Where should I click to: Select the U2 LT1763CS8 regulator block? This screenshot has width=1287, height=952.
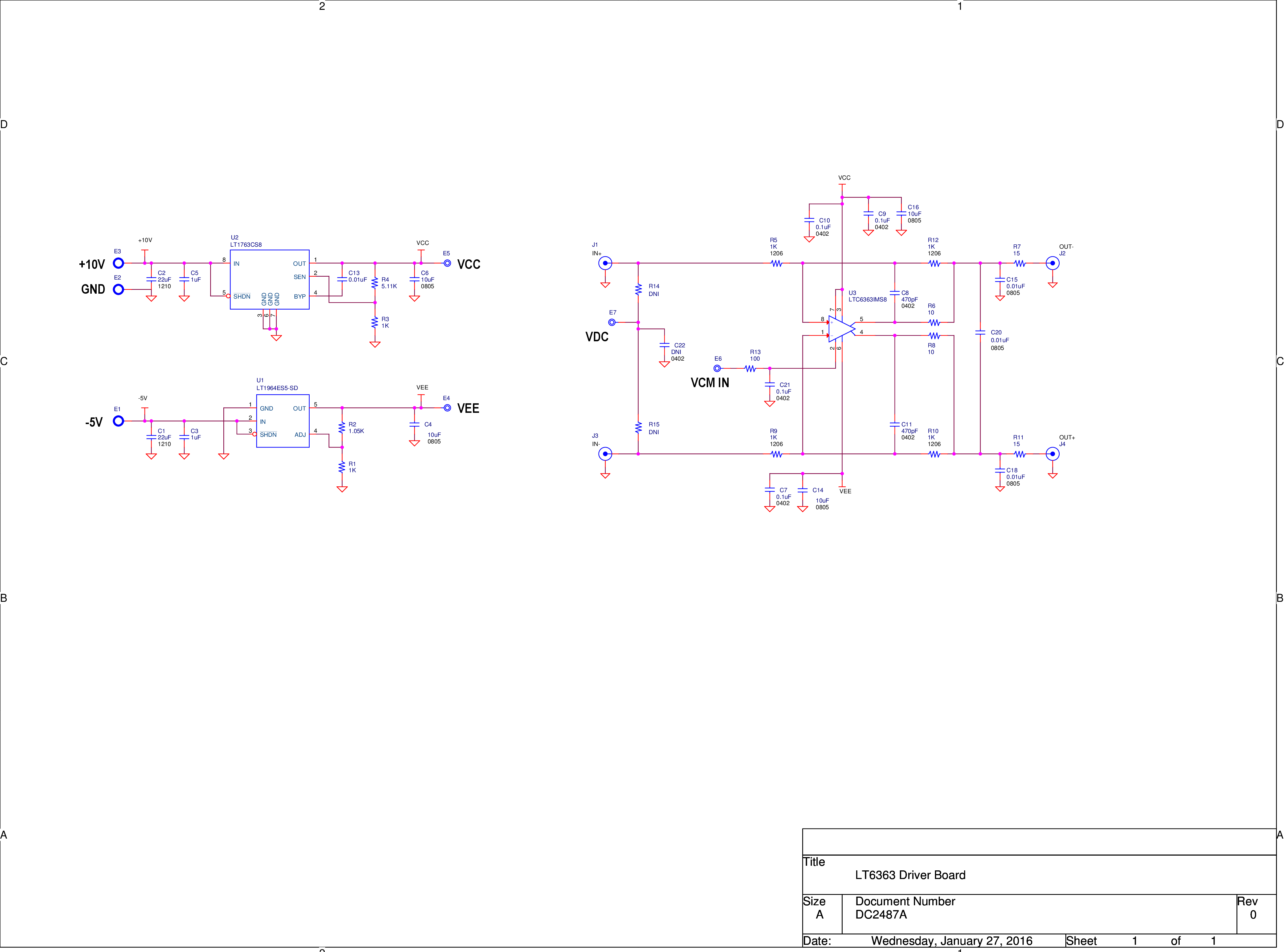[x=270, y=280]
